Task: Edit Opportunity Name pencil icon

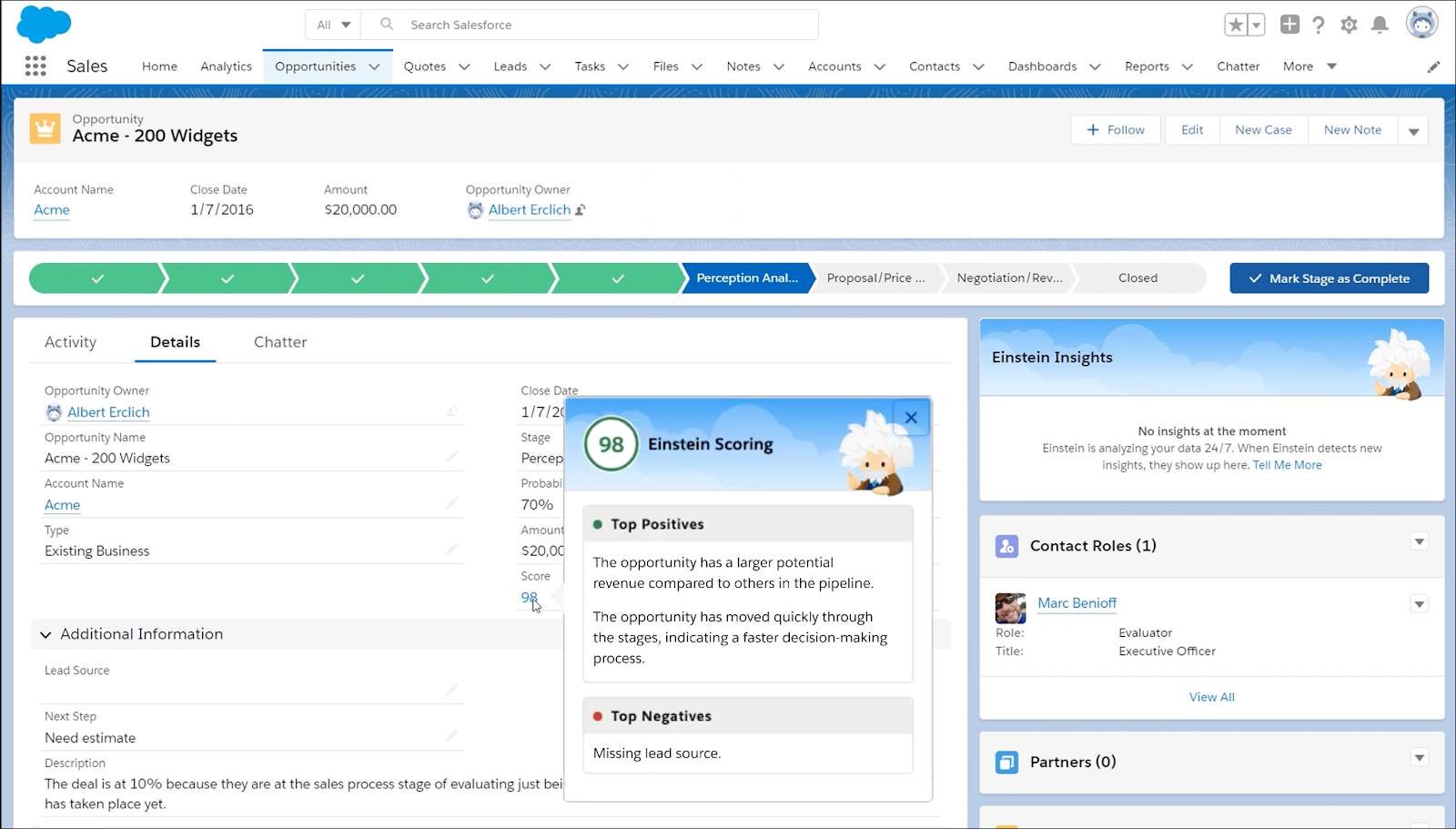Action: (x=451, y=457)
